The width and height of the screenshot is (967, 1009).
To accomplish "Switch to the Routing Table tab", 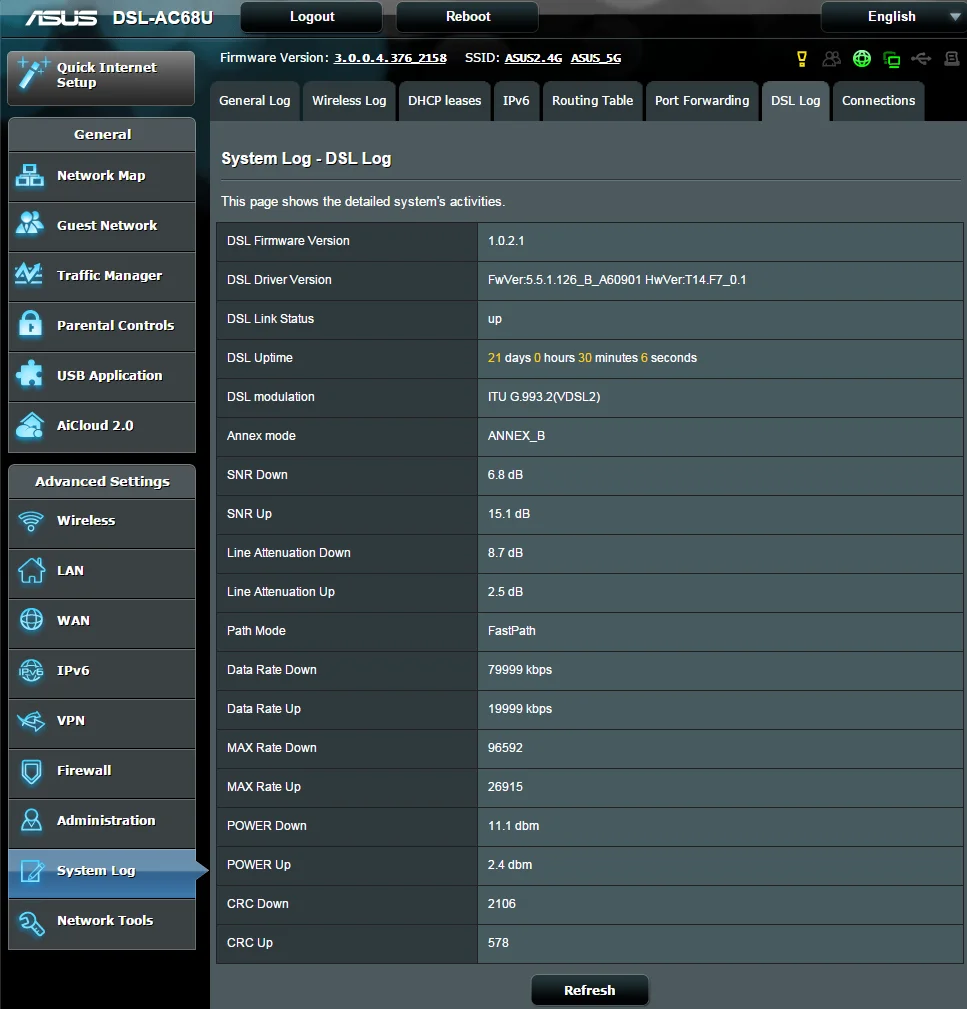I will [593, 101].
